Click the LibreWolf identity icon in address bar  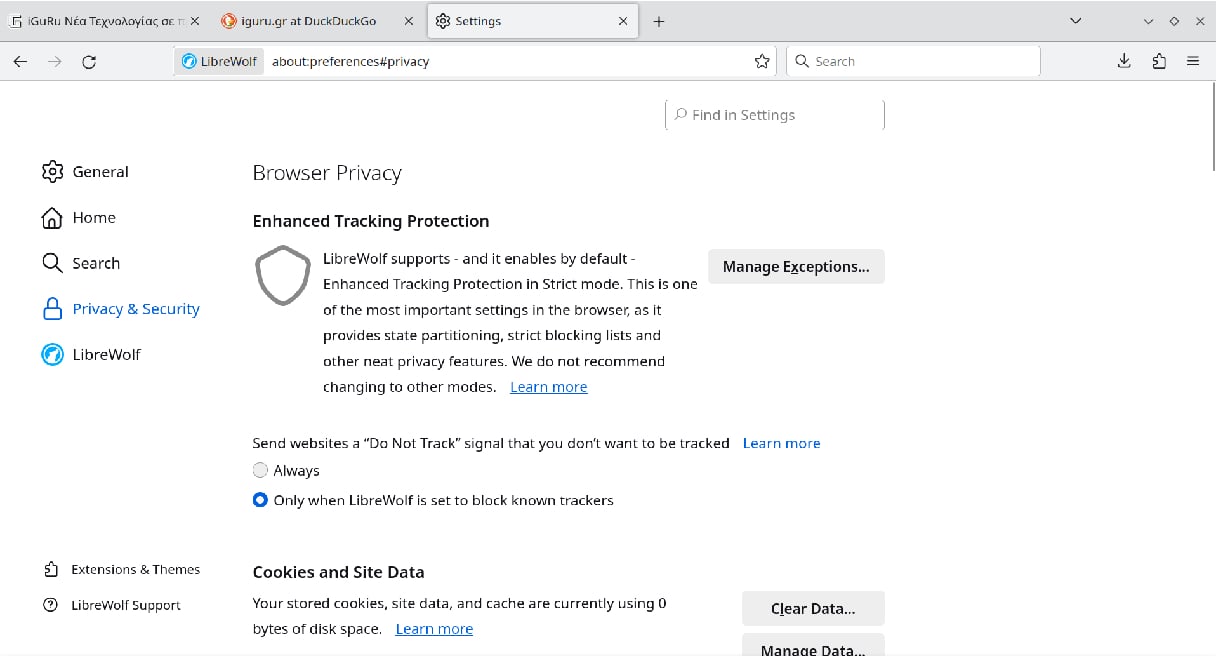[219, 62]
